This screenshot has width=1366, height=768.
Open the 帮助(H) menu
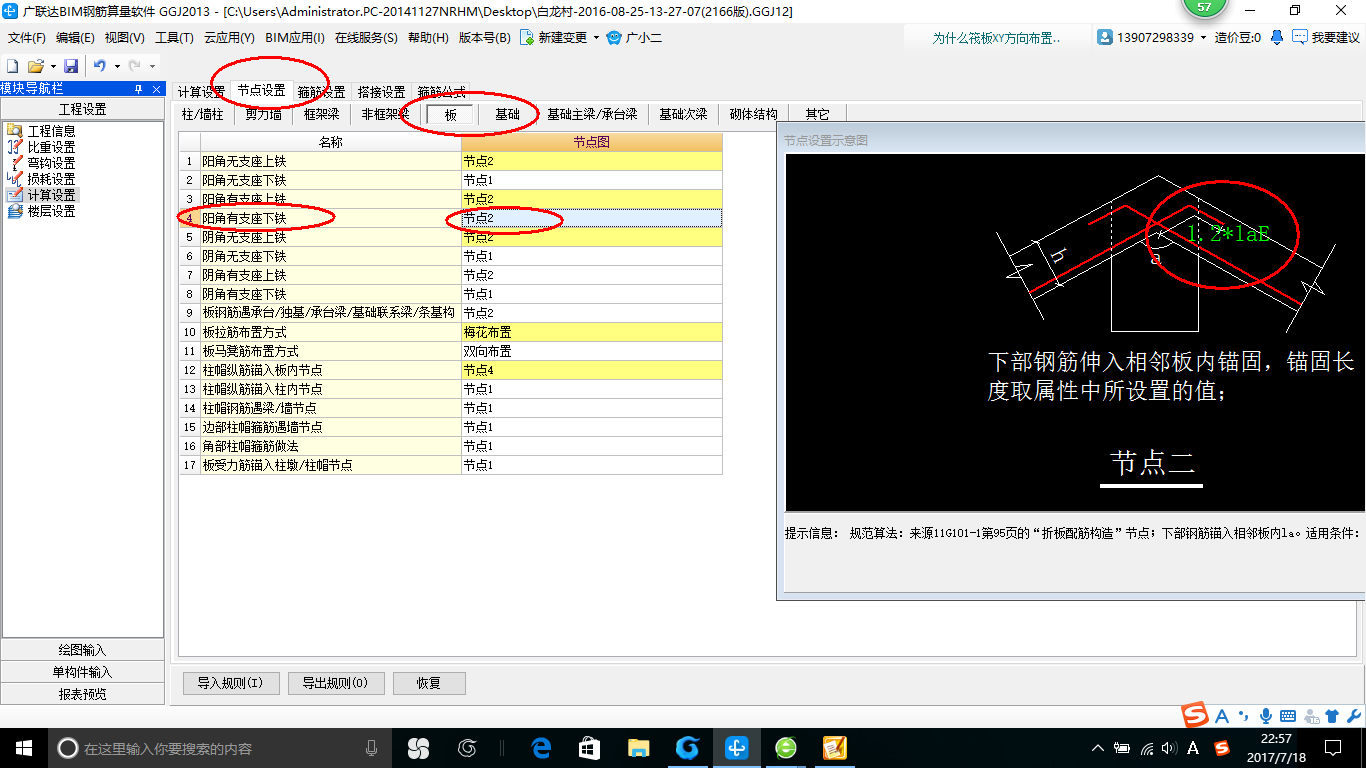(x=429, y=38)
